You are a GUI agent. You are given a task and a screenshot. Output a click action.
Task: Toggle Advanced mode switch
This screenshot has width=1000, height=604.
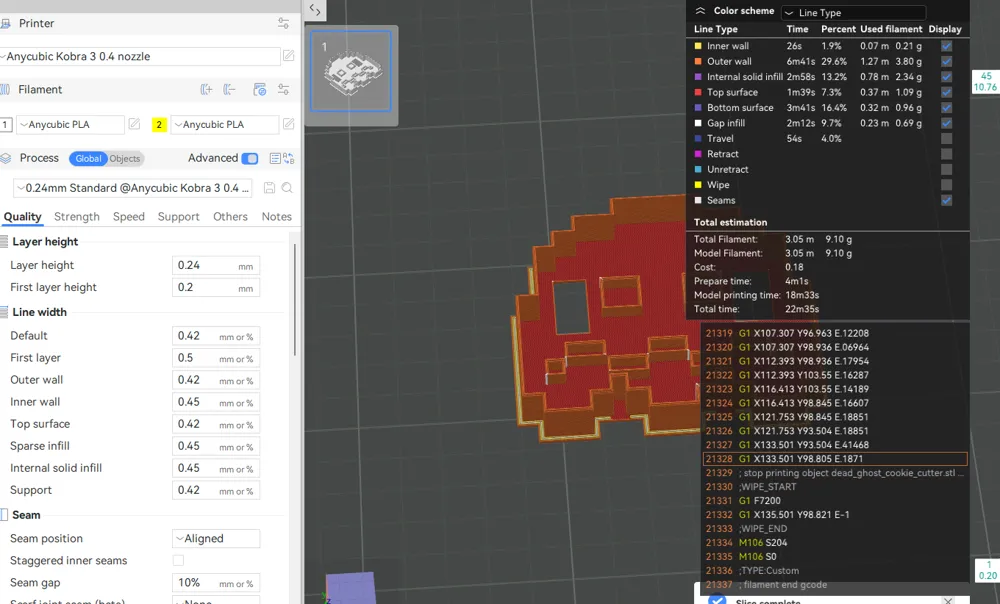click(250, 158)
